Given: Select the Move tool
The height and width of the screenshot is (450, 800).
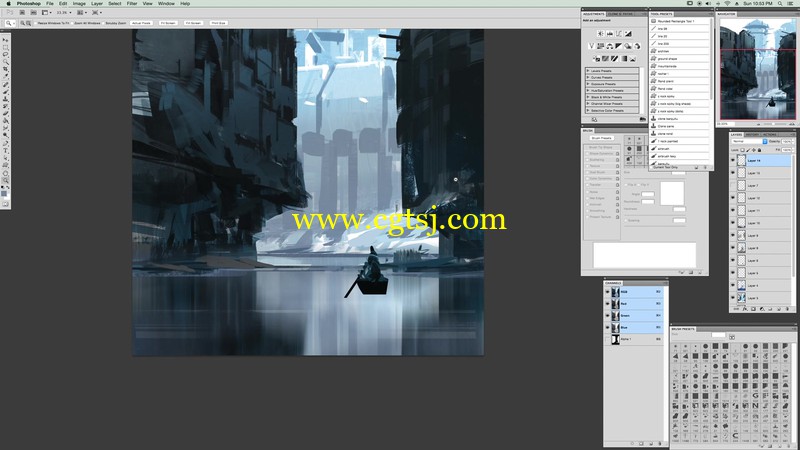Looking at the screenshot, I should [6, 40].
